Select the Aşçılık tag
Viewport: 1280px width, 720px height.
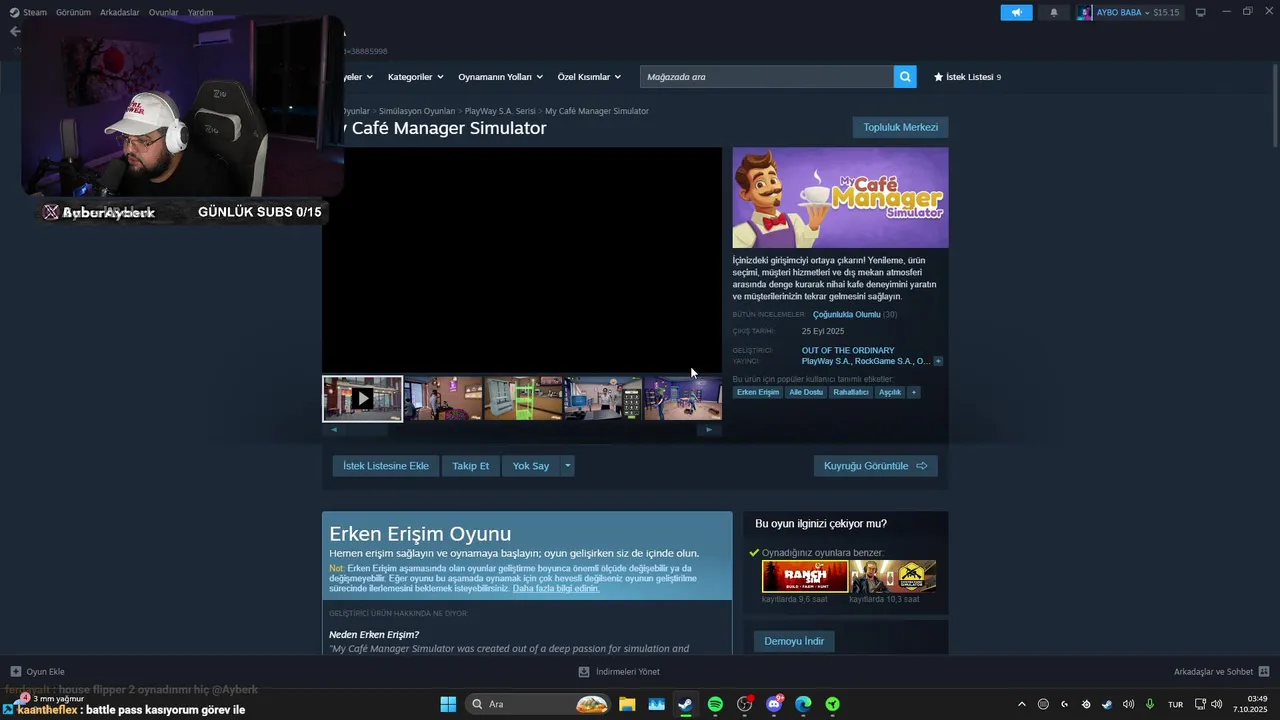890,392
